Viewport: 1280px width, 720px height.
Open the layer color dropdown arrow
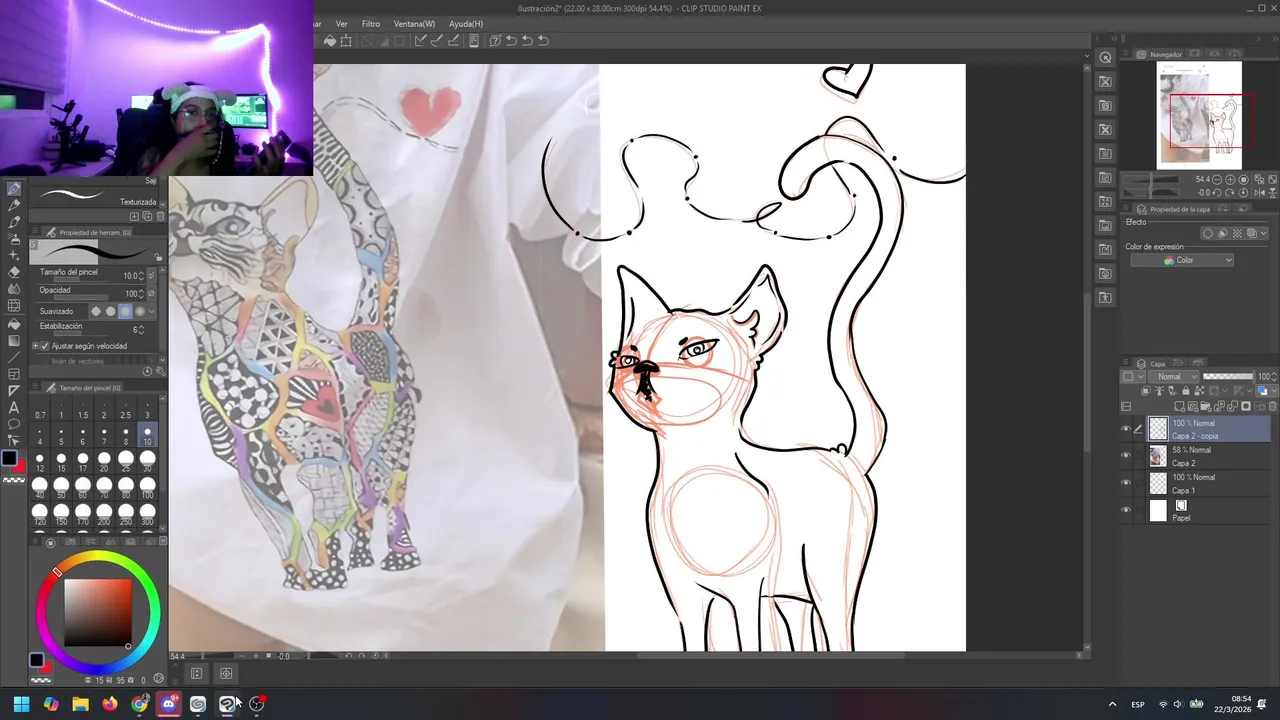pyautogui.click(x=1274, y=391)
